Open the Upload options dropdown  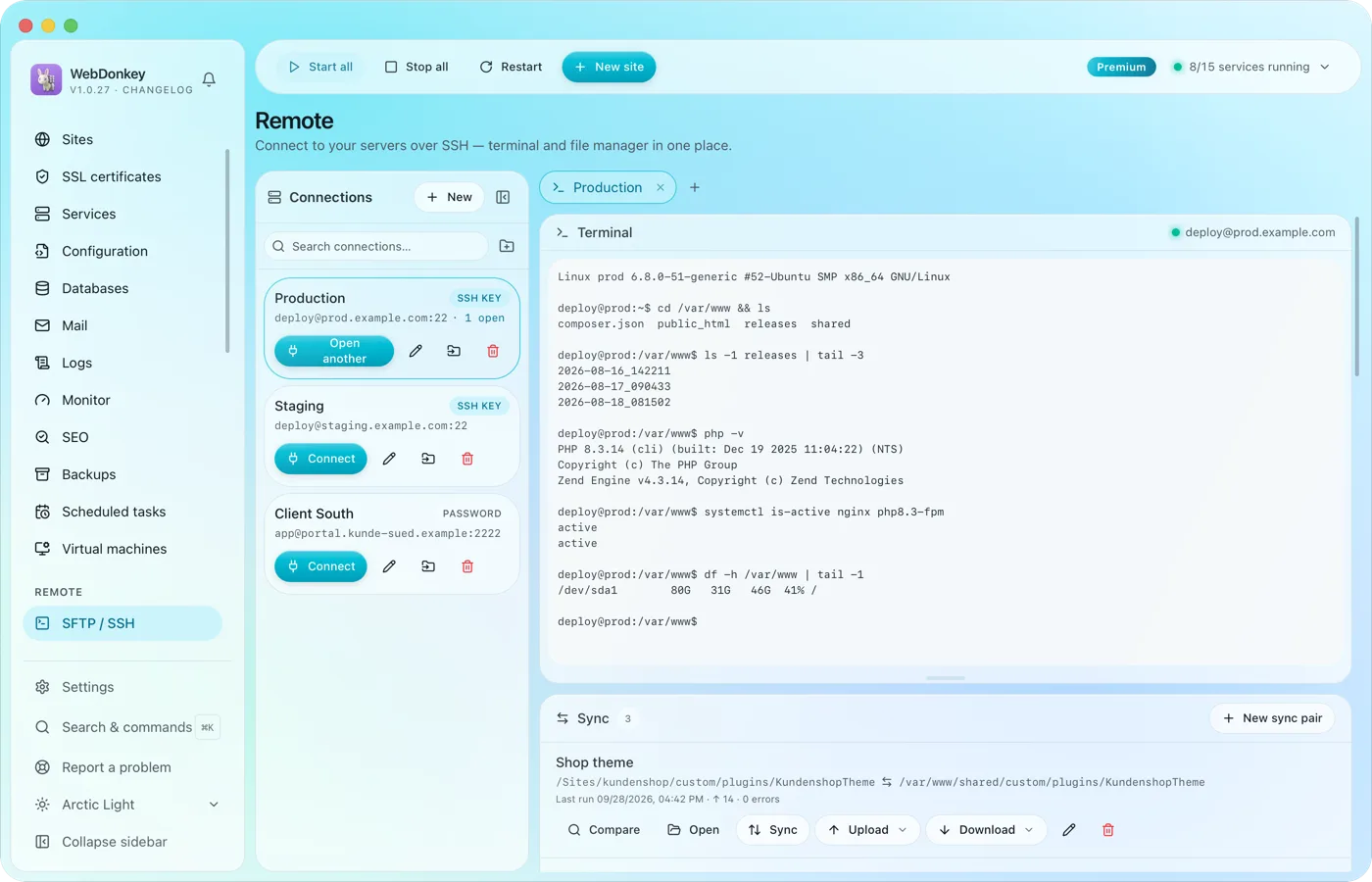tap(903, 830)
